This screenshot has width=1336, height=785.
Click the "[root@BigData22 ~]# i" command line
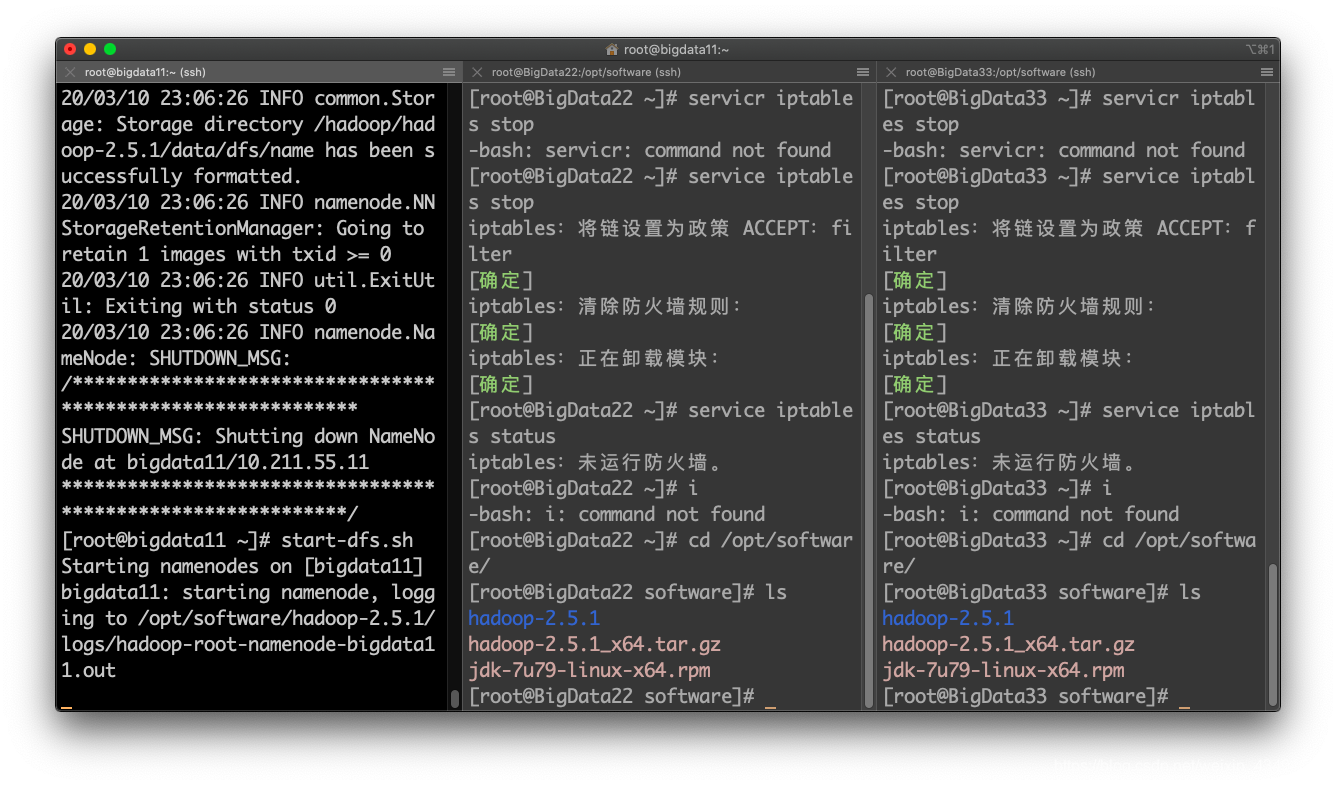point(583,488)
